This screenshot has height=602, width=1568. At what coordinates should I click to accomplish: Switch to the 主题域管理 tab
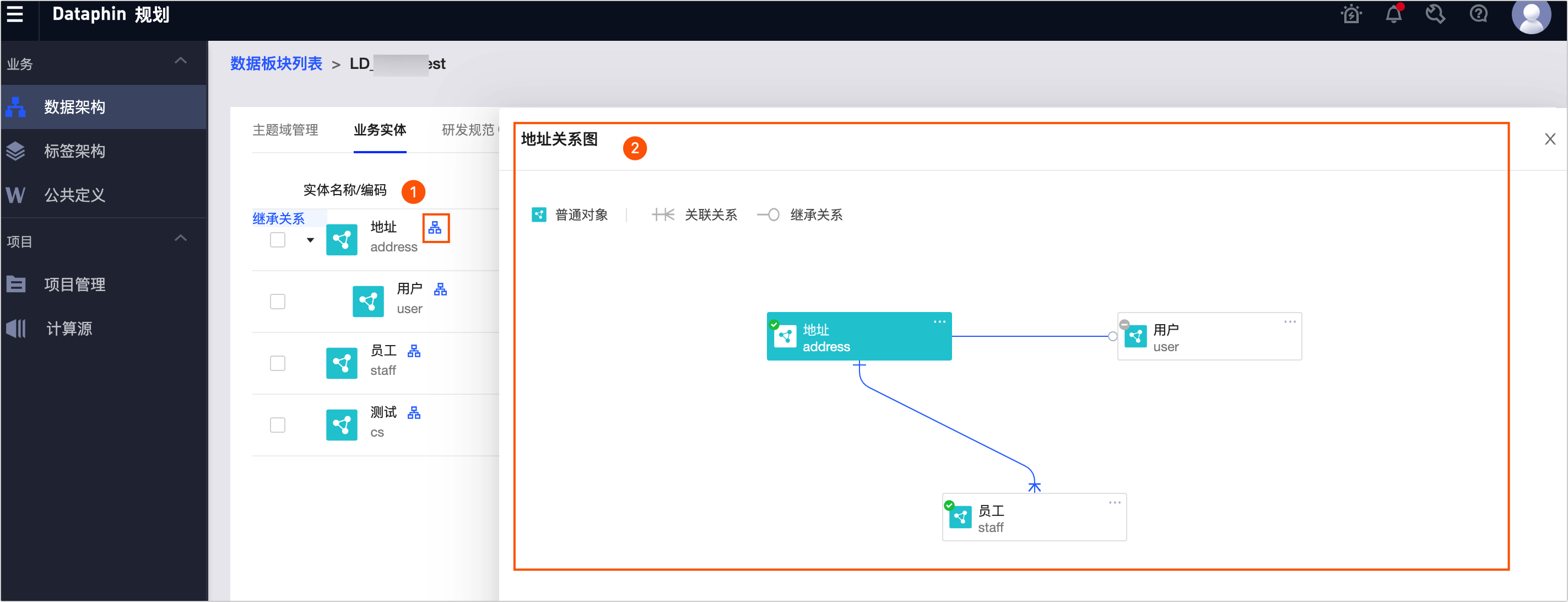click(x=285, y=130)
